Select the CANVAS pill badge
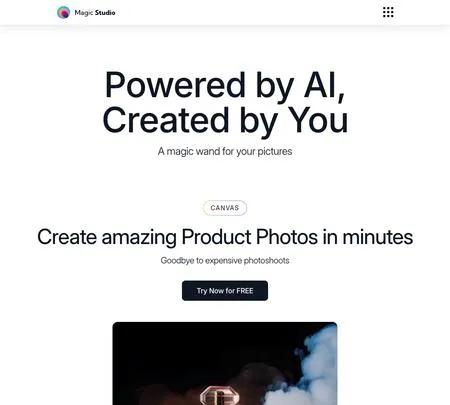 [x=225, y=208]
